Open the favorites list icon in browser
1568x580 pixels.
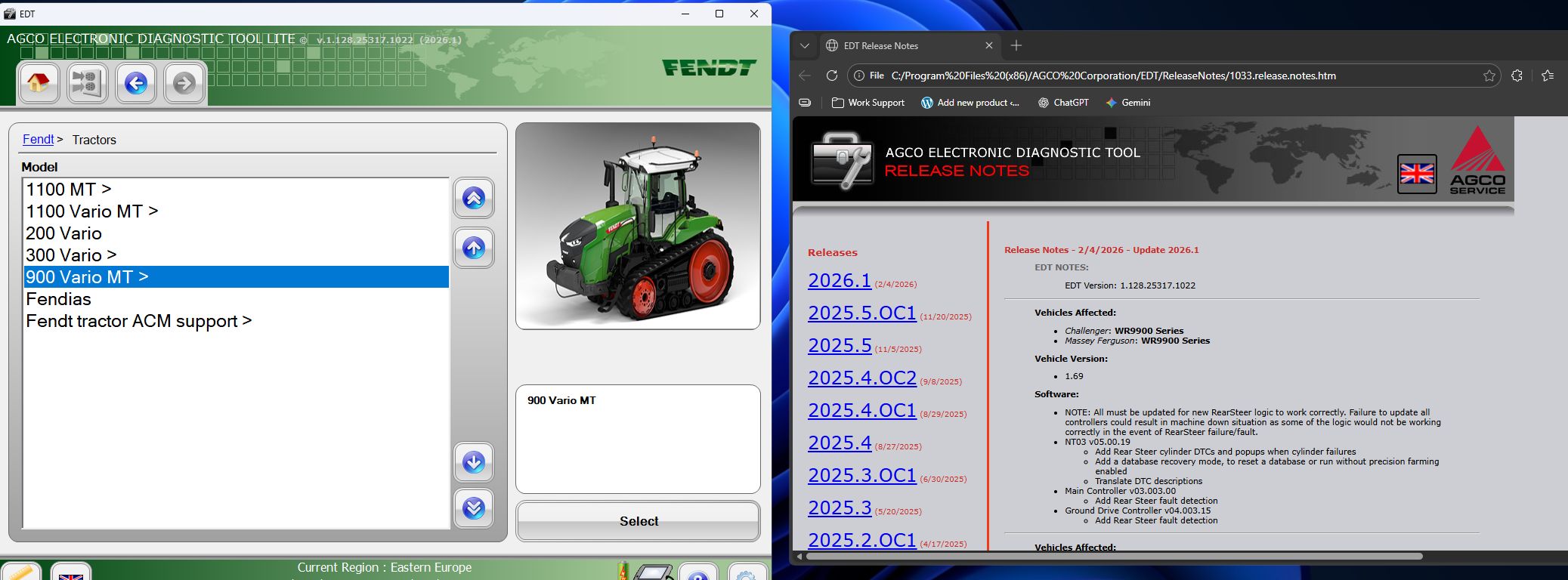[1548, 76]
